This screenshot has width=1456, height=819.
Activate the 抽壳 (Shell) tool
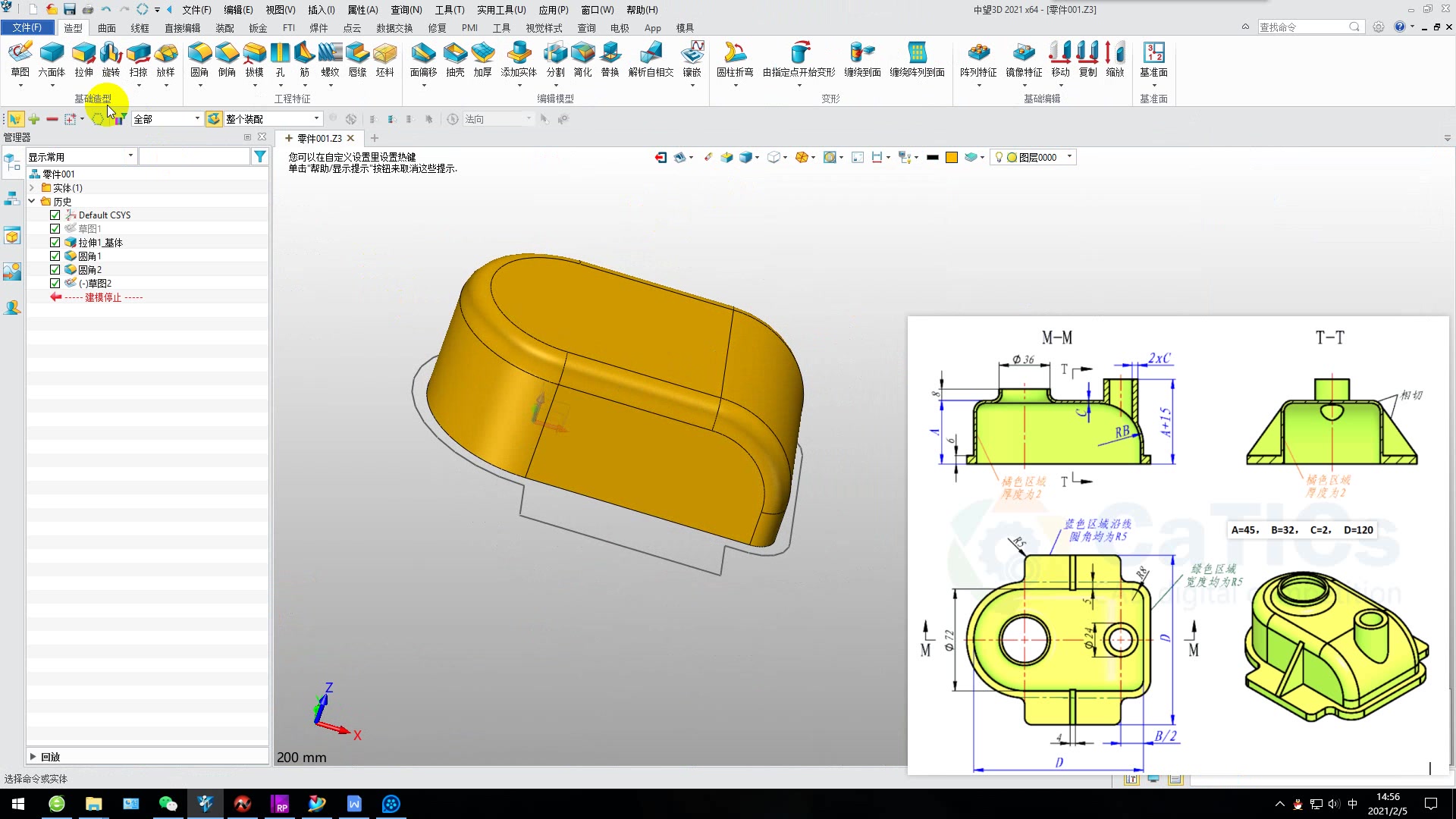[x=455, y=61]
